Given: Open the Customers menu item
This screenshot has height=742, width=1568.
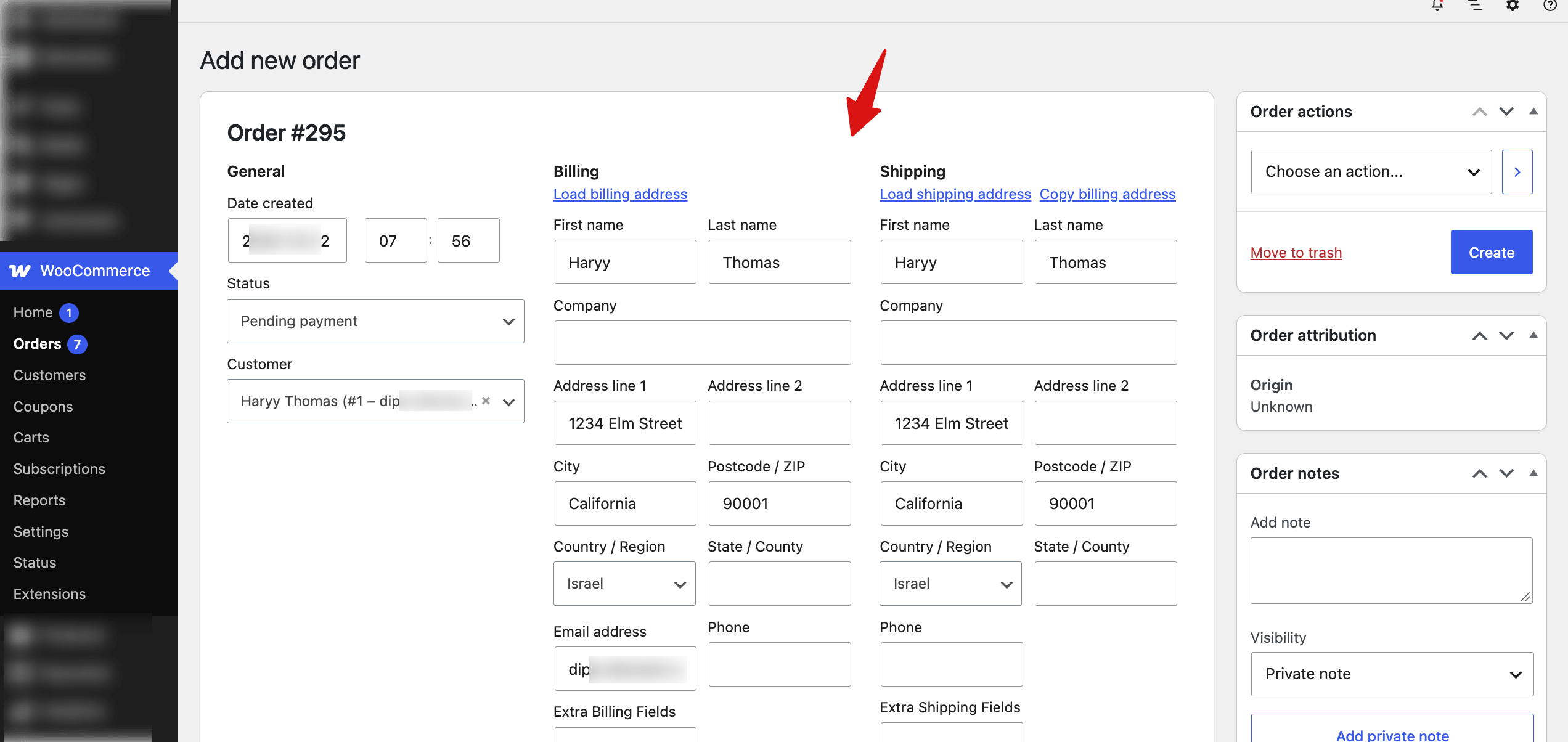Looking at the screenshot, I should (49, 375).
